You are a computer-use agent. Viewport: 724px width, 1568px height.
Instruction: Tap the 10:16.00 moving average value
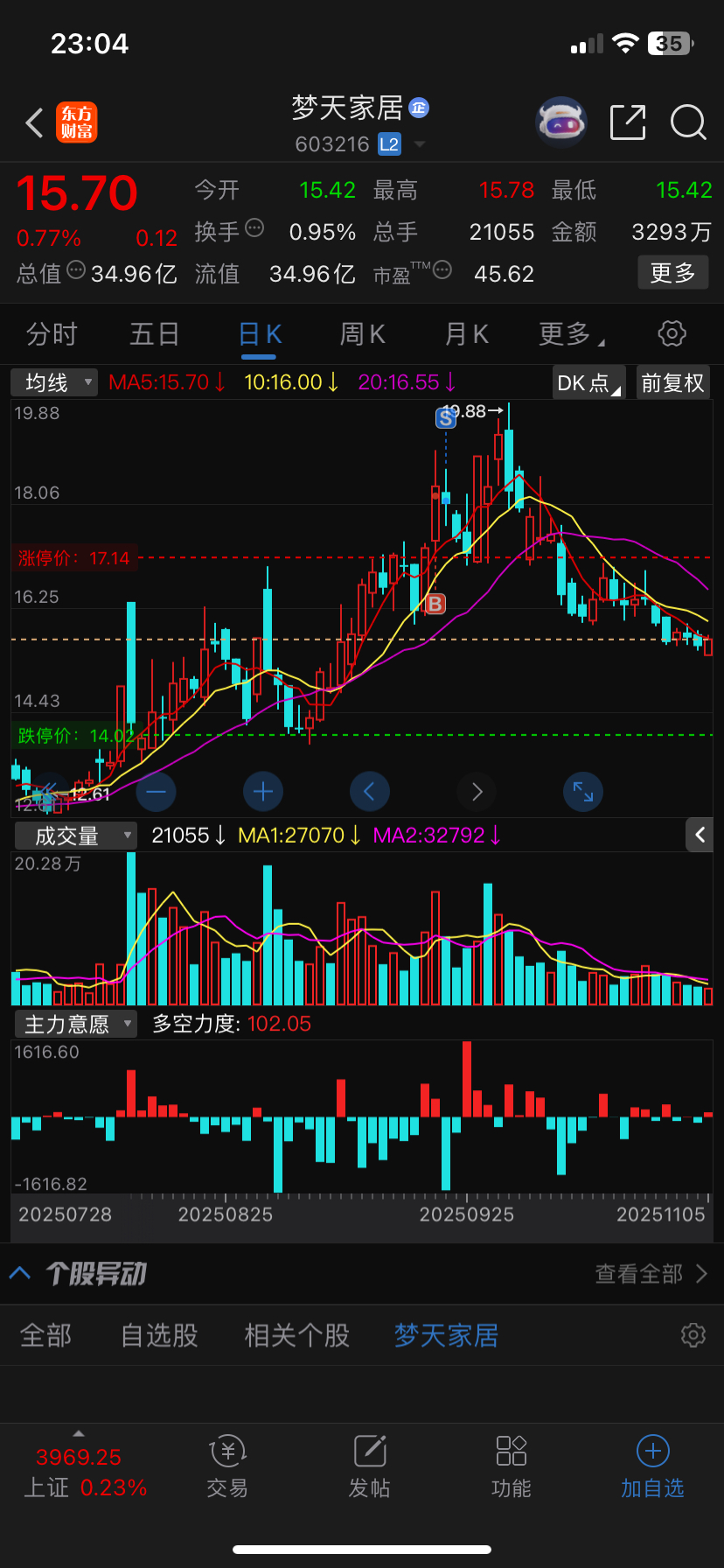[x=291, y=382]
